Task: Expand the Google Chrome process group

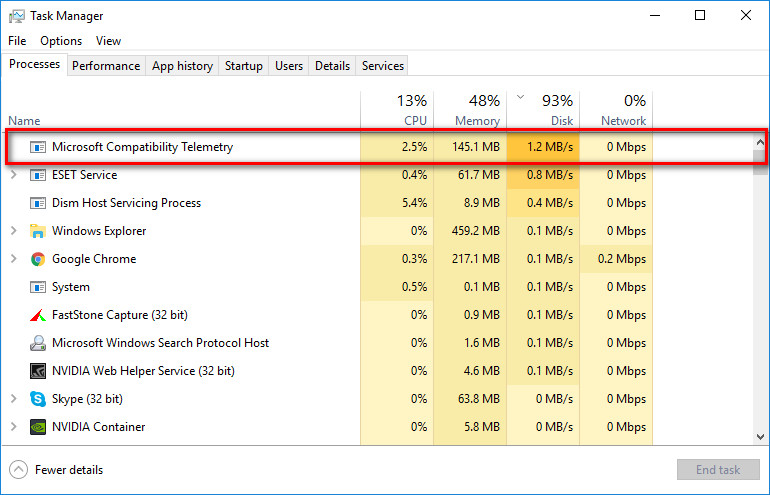Action: coord(14,259)
